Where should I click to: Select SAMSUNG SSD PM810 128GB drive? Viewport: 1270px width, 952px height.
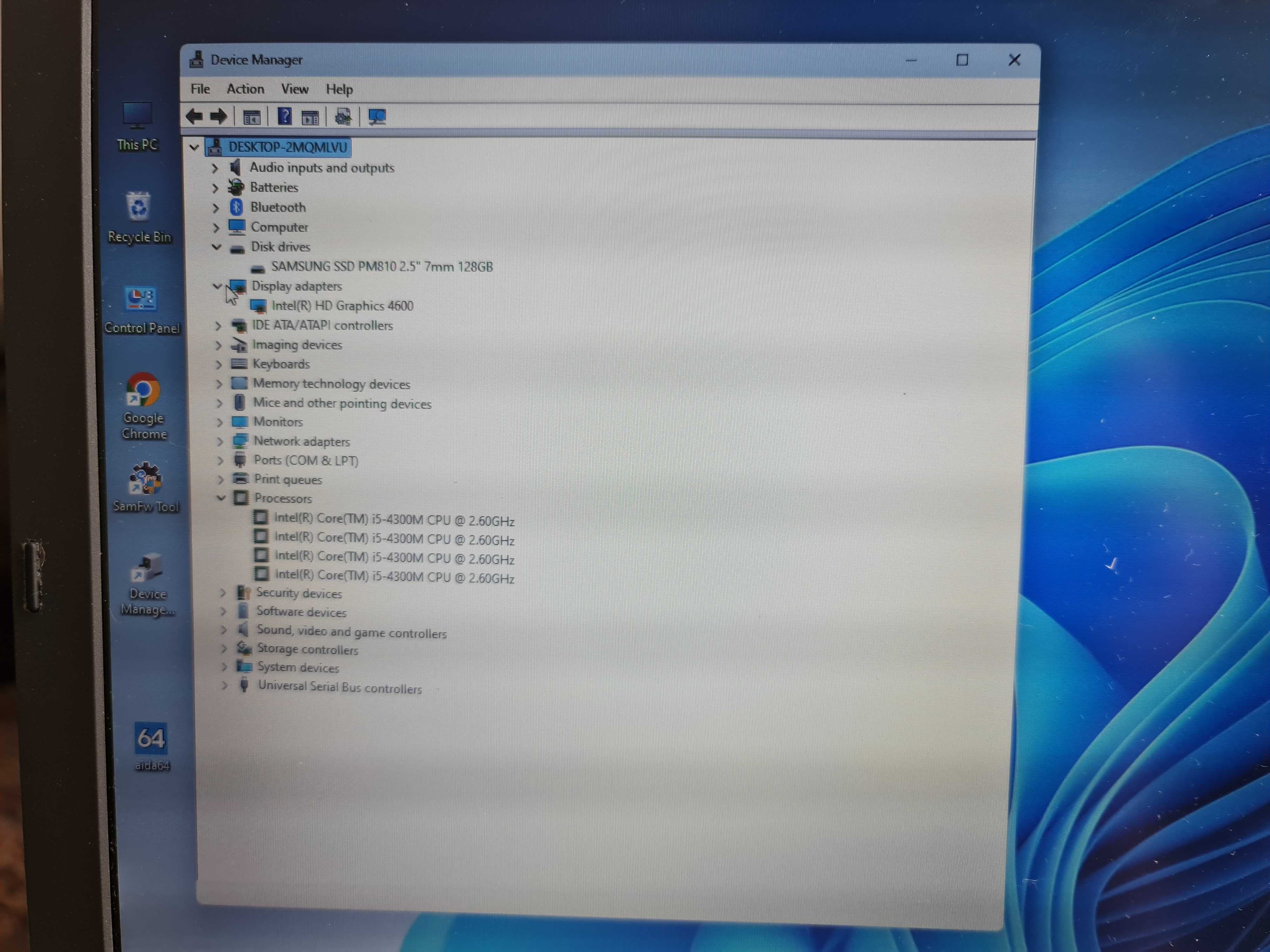tap(382, 267)
